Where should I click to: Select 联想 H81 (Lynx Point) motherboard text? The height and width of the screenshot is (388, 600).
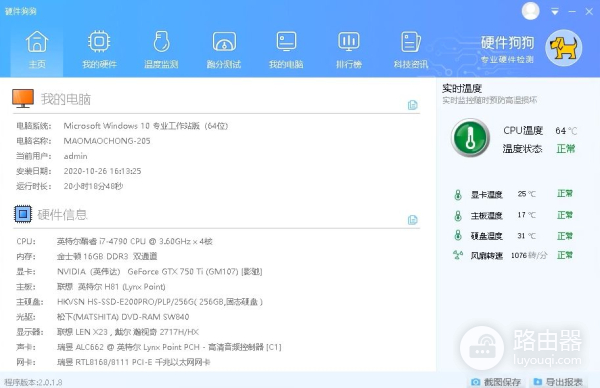(x=111, y=287)
